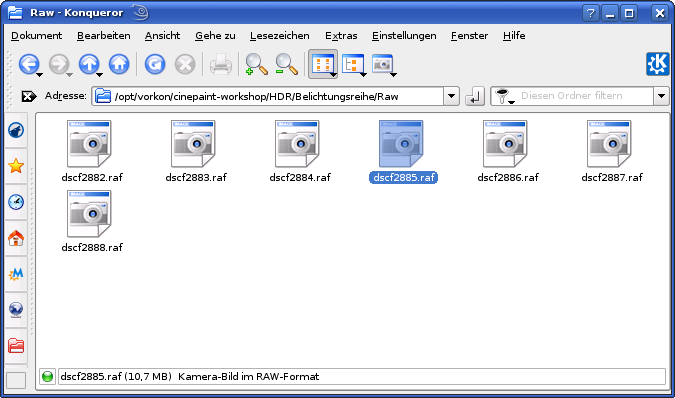Switch to Image View mode

pyautogui.click(x=382, y=65)
